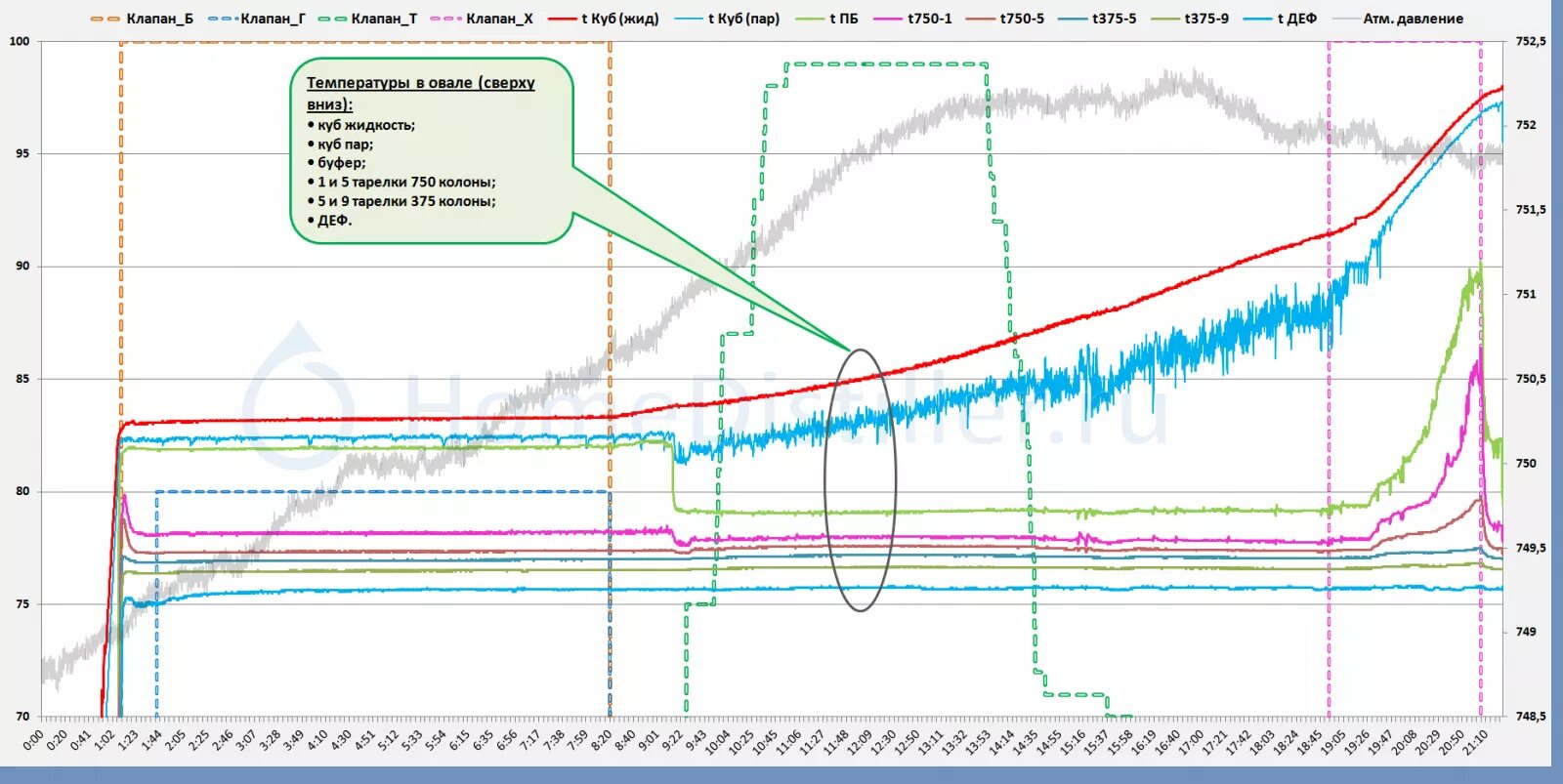
Task: Click the orange dashed Клапан_Б legend marker
Action: point(106,19)
